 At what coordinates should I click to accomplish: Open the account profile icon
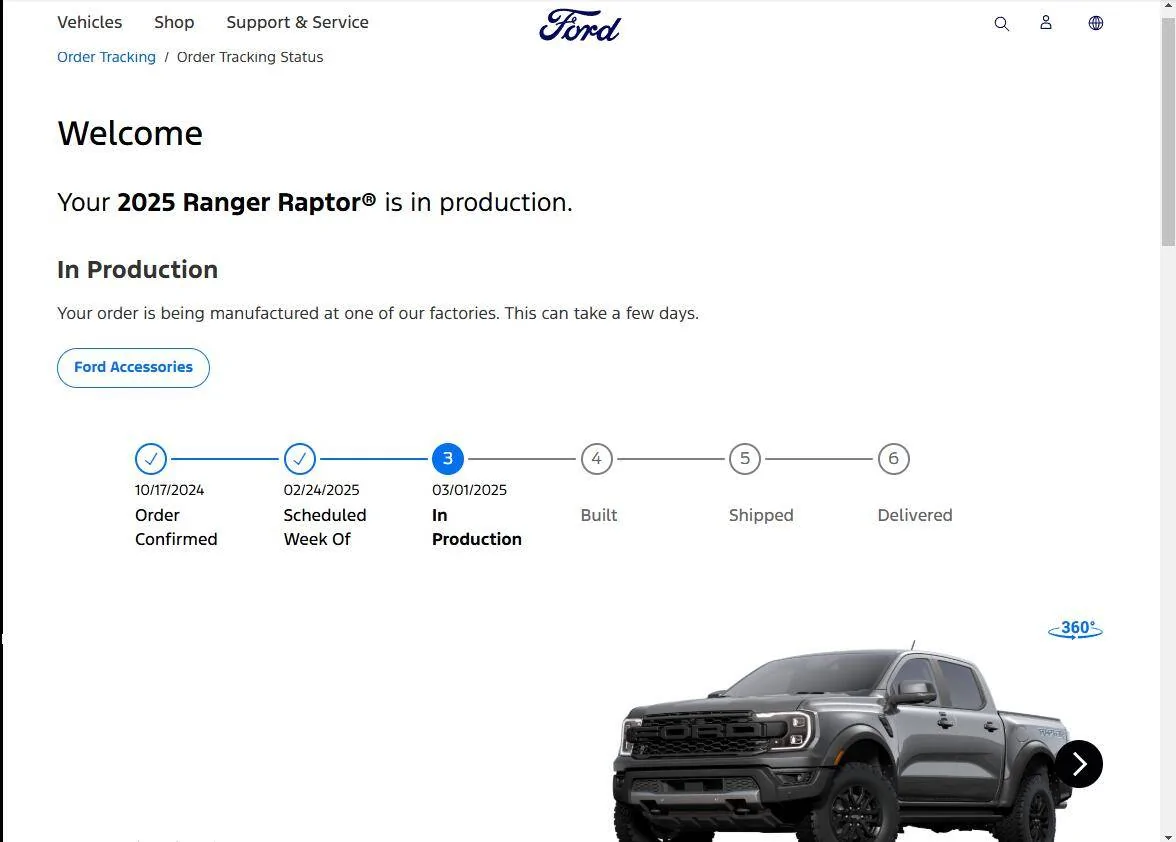tap(1046, 22)
